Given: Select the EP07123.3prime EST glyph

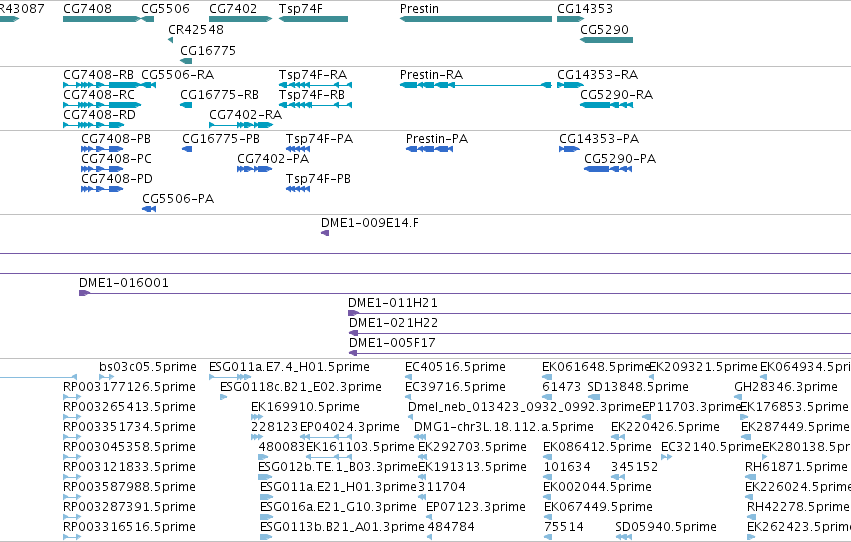Looking at the screenshot, I should tap(429, 518).
